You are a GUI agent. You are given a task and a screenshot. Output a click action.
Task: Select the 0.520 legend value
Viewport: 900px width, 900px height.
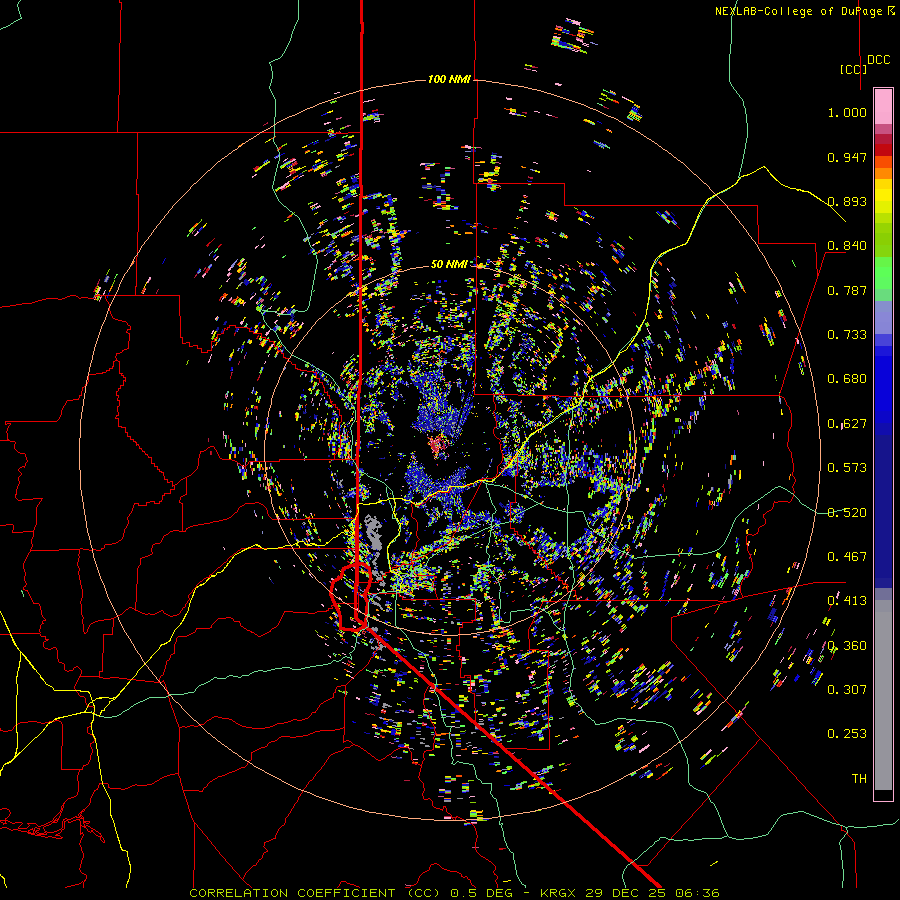(847, 513)
